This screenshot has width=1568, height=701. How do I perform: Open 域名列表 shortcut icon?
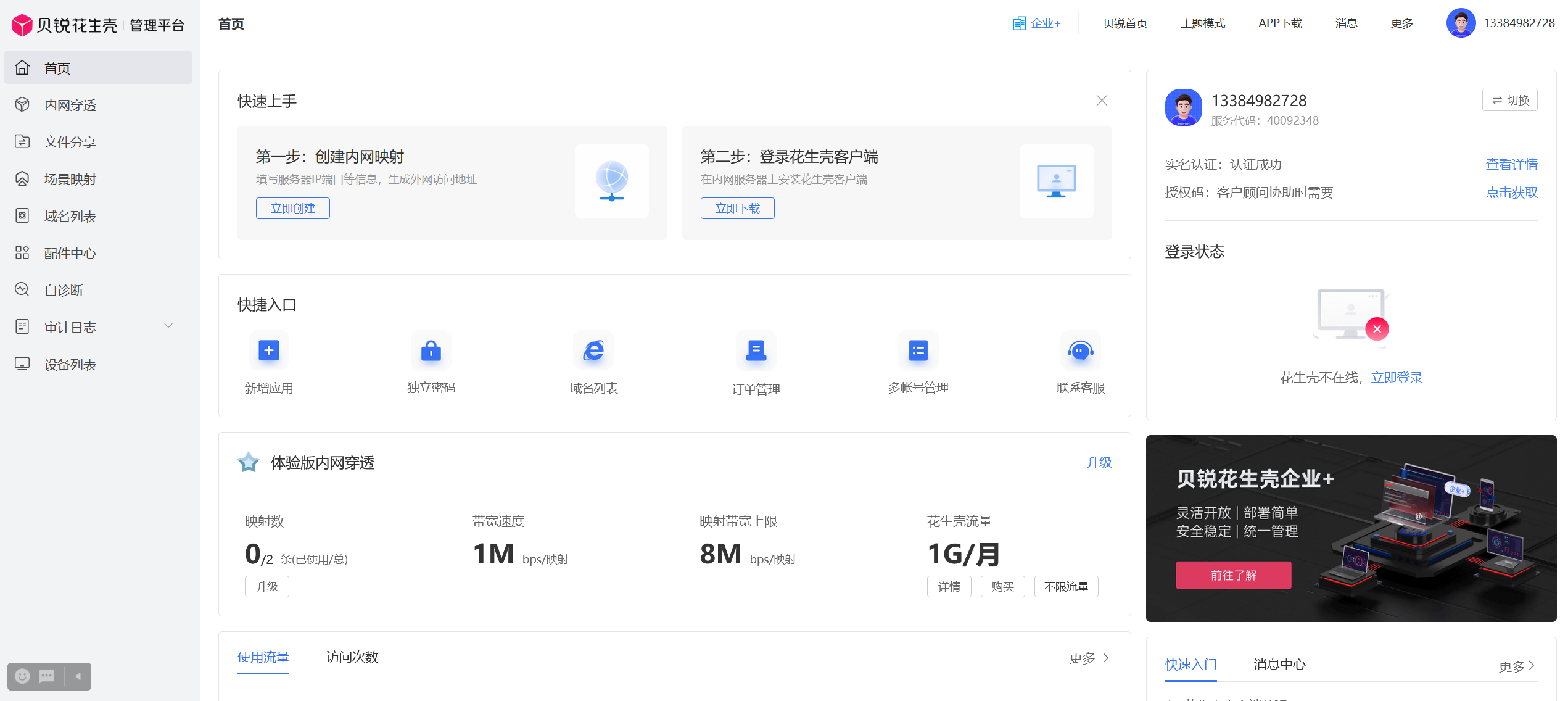click(x=593, y=350)
